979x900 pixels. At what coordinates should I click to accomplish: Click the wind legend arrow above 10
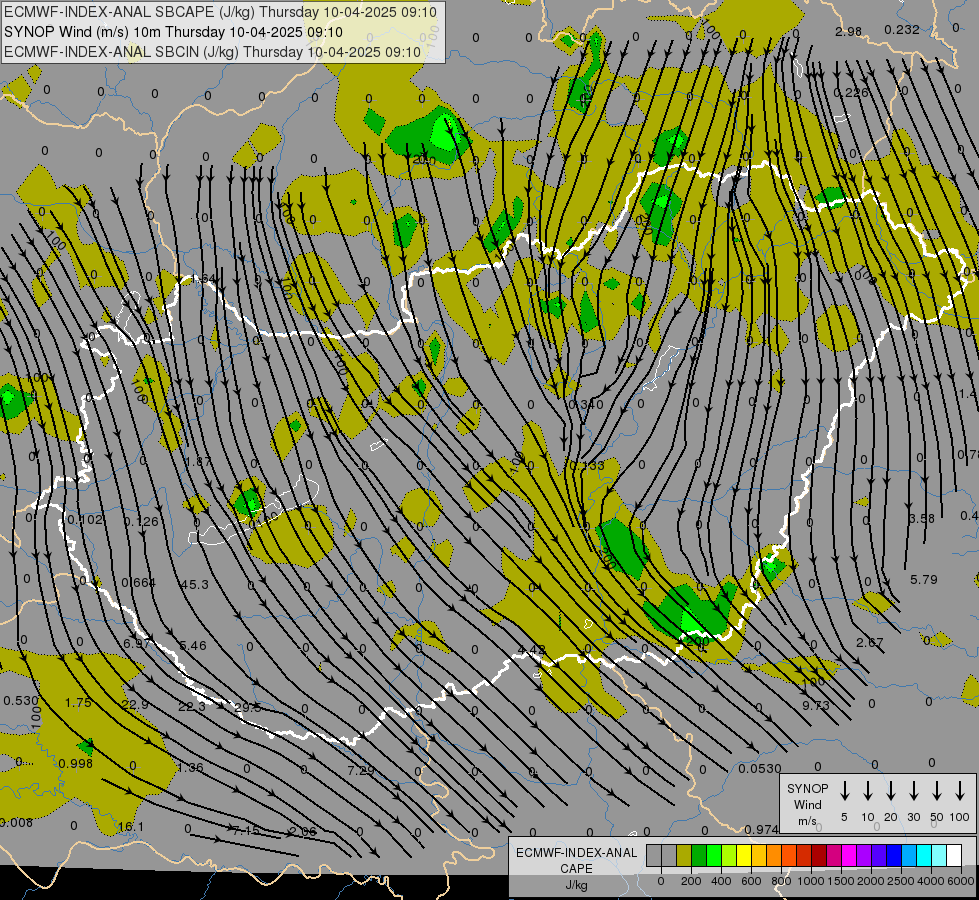(x=867, y=791)
